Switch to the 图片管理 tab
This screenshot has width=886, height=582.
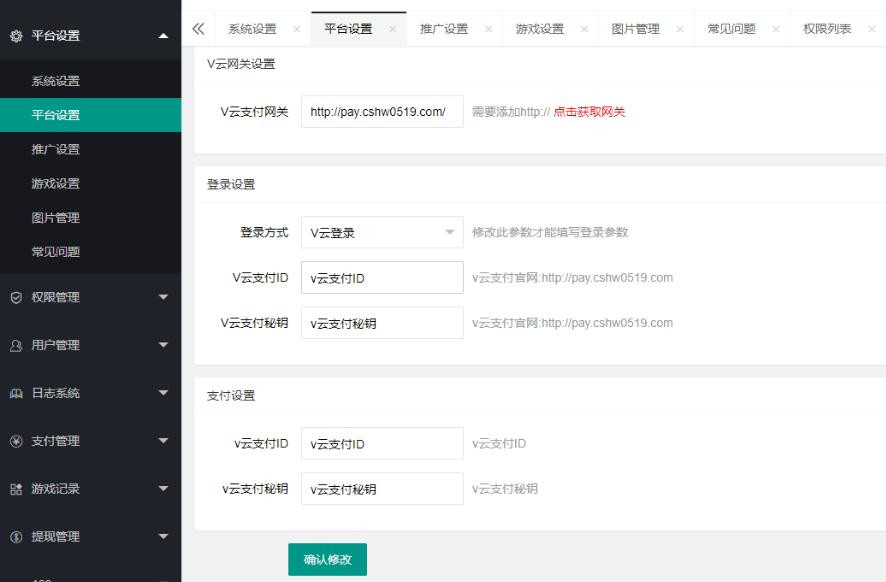click(635, 29)
